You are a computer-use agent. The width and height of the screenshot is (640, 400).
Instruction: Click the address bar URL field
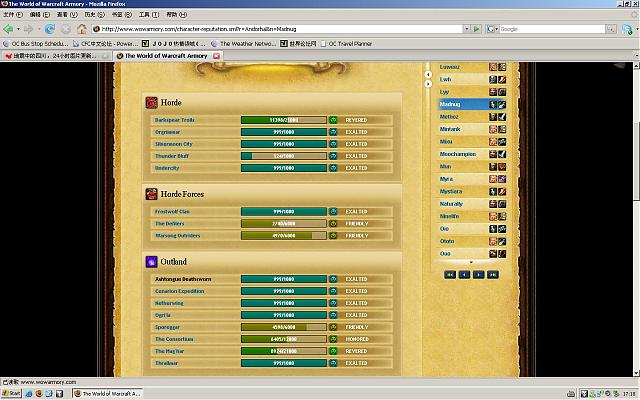278,29
